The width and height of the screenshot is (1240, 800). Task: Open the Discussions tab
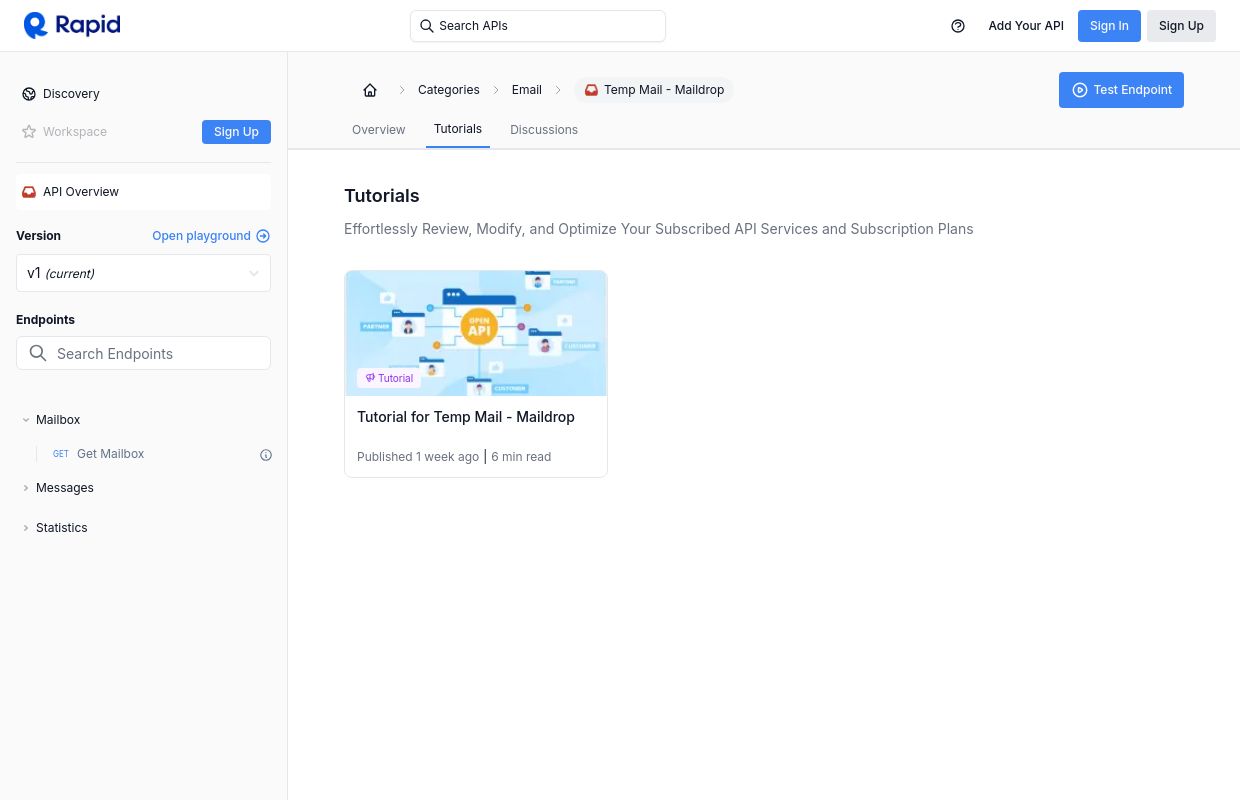(544, 130)
